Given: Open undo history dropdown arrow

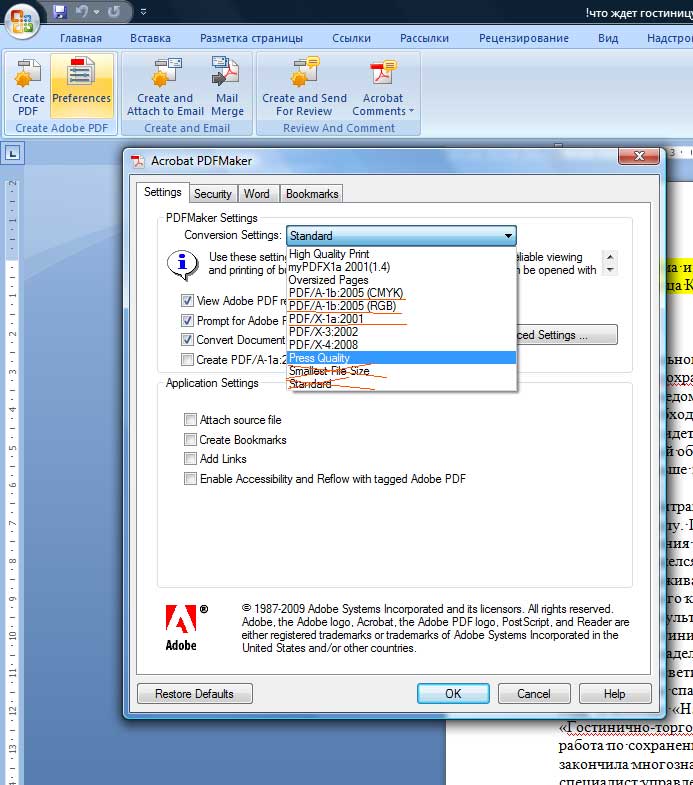Looking at the screenshot, I should click(x=97, y=11).
